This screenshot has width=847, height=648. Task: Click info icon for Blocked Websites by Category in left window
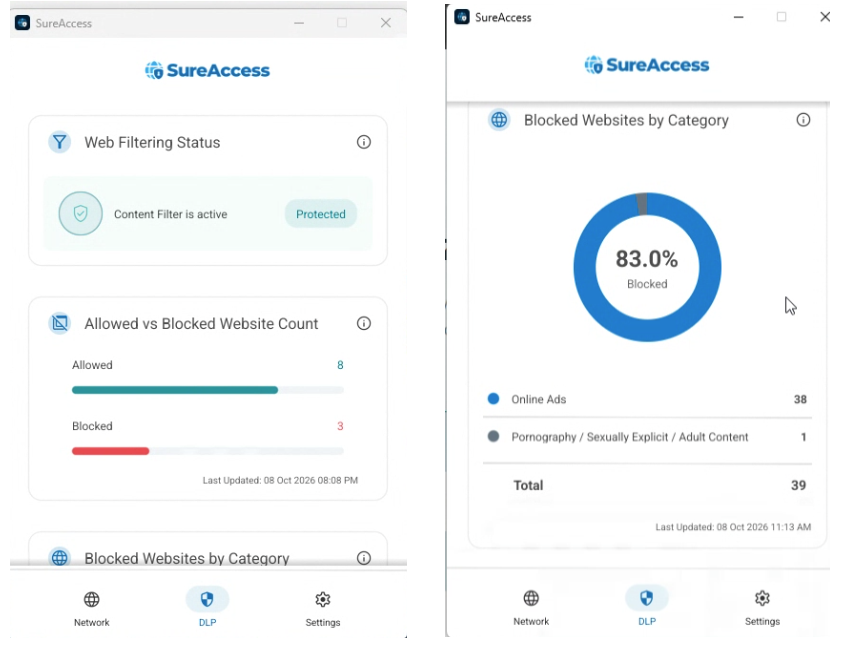tap(364, 558)
